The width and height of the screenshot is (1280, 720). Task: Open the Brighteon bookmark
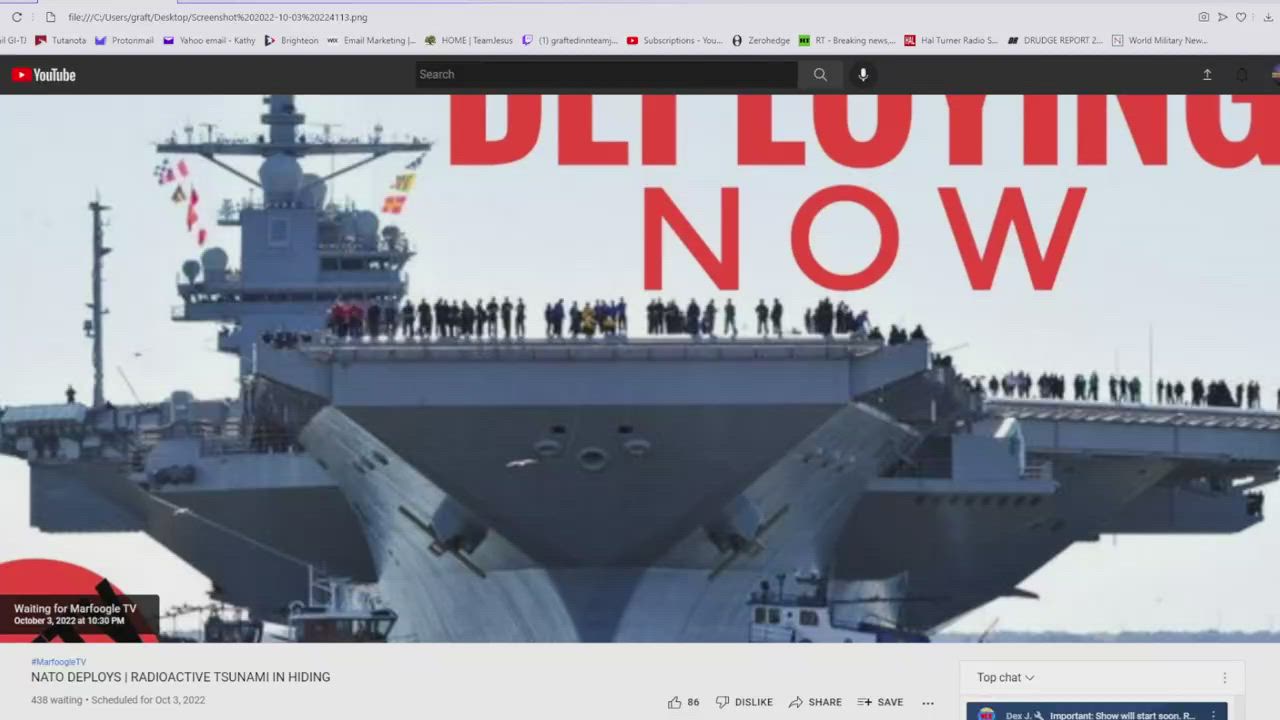point(291,41)
